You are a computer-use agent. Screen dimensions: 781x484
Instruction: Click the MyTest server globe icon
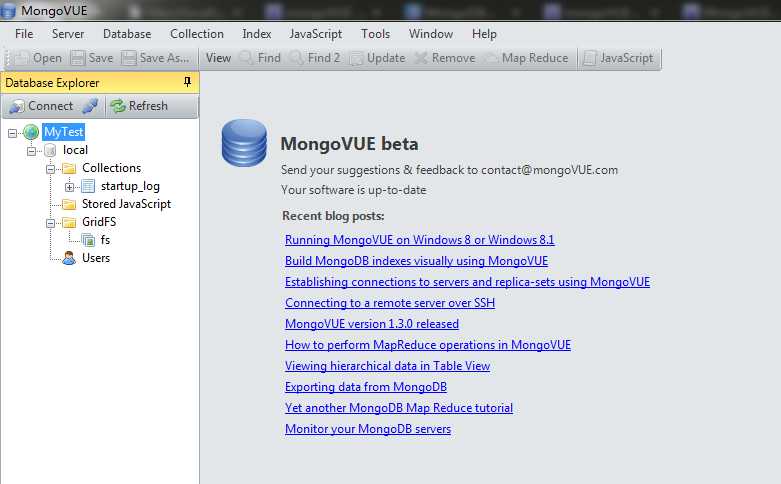(31, 132)
